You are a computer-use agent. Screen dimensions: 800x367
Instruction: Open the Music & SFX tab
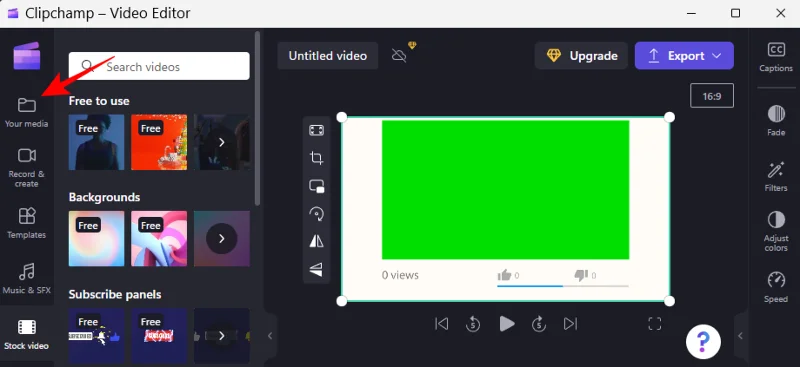pos(27,279)
